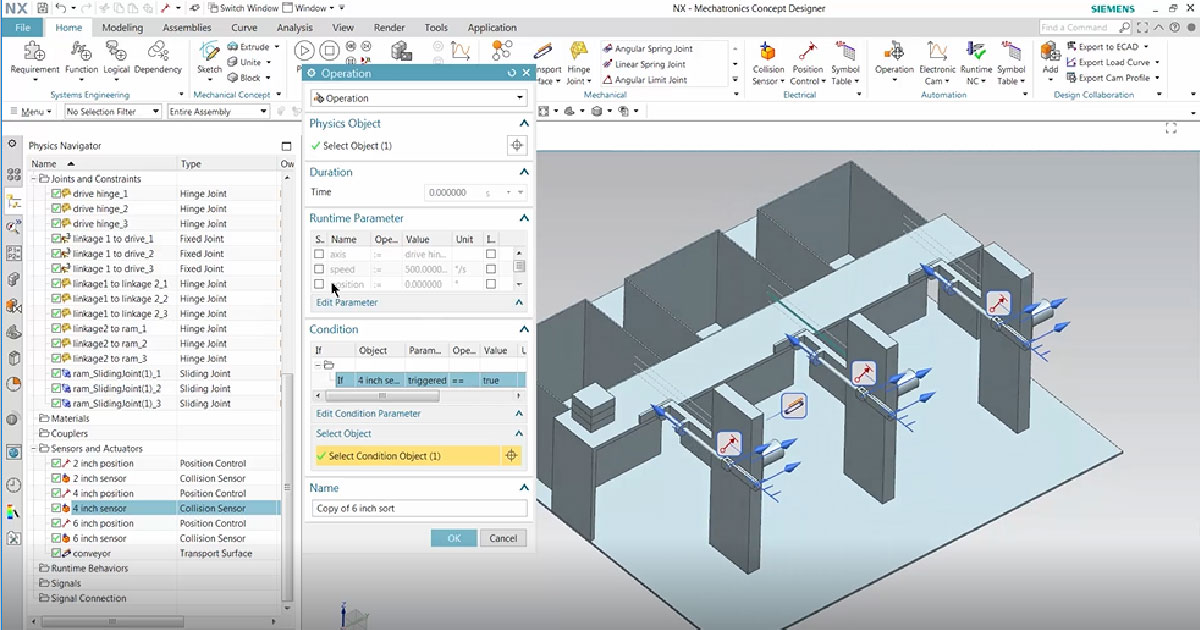1200x630 pixels.
Task: Collapse the Edit Condition Parameter section
Action: (x=519, y=413)
